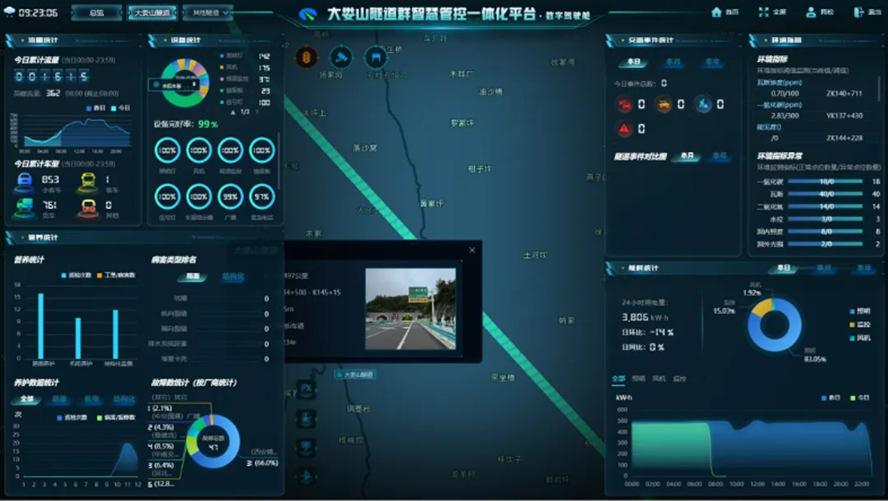Open the tunnel entrance photo thumbnail
This screenshot has width=888, height=501.
411,309
